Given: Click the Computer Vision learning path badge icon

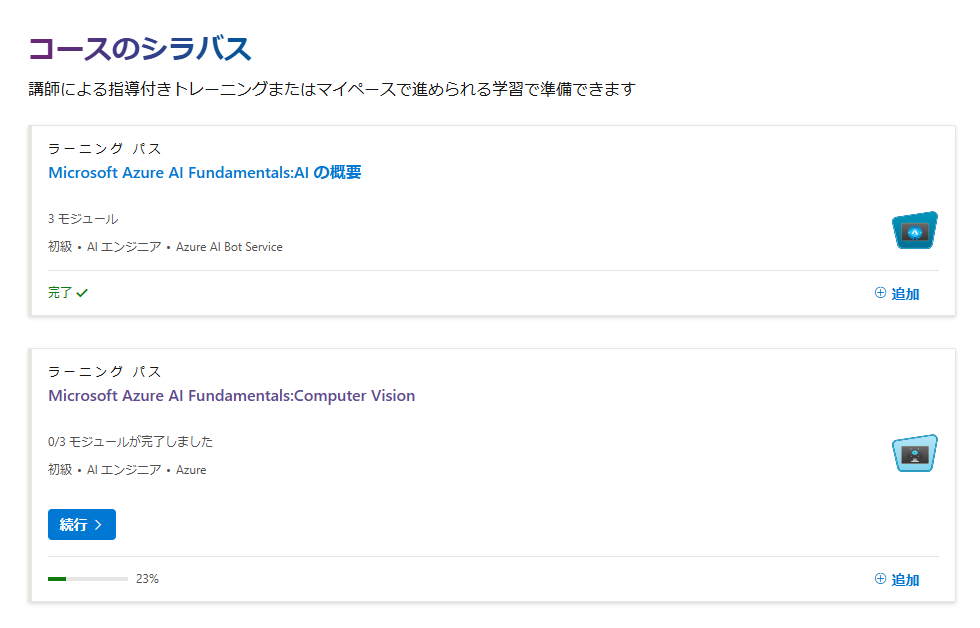Looking at the screenshot, I should 914,453.
